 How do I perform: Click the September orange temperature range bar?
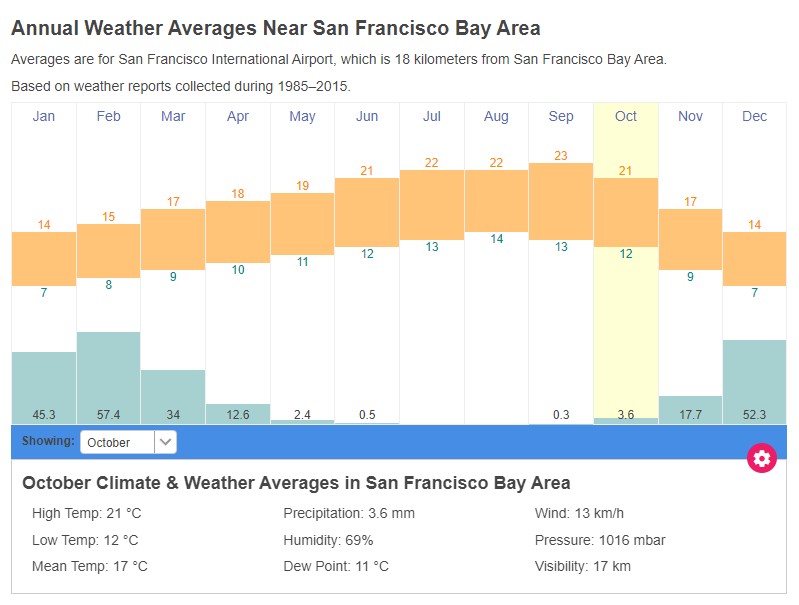[x=561, y=201]
